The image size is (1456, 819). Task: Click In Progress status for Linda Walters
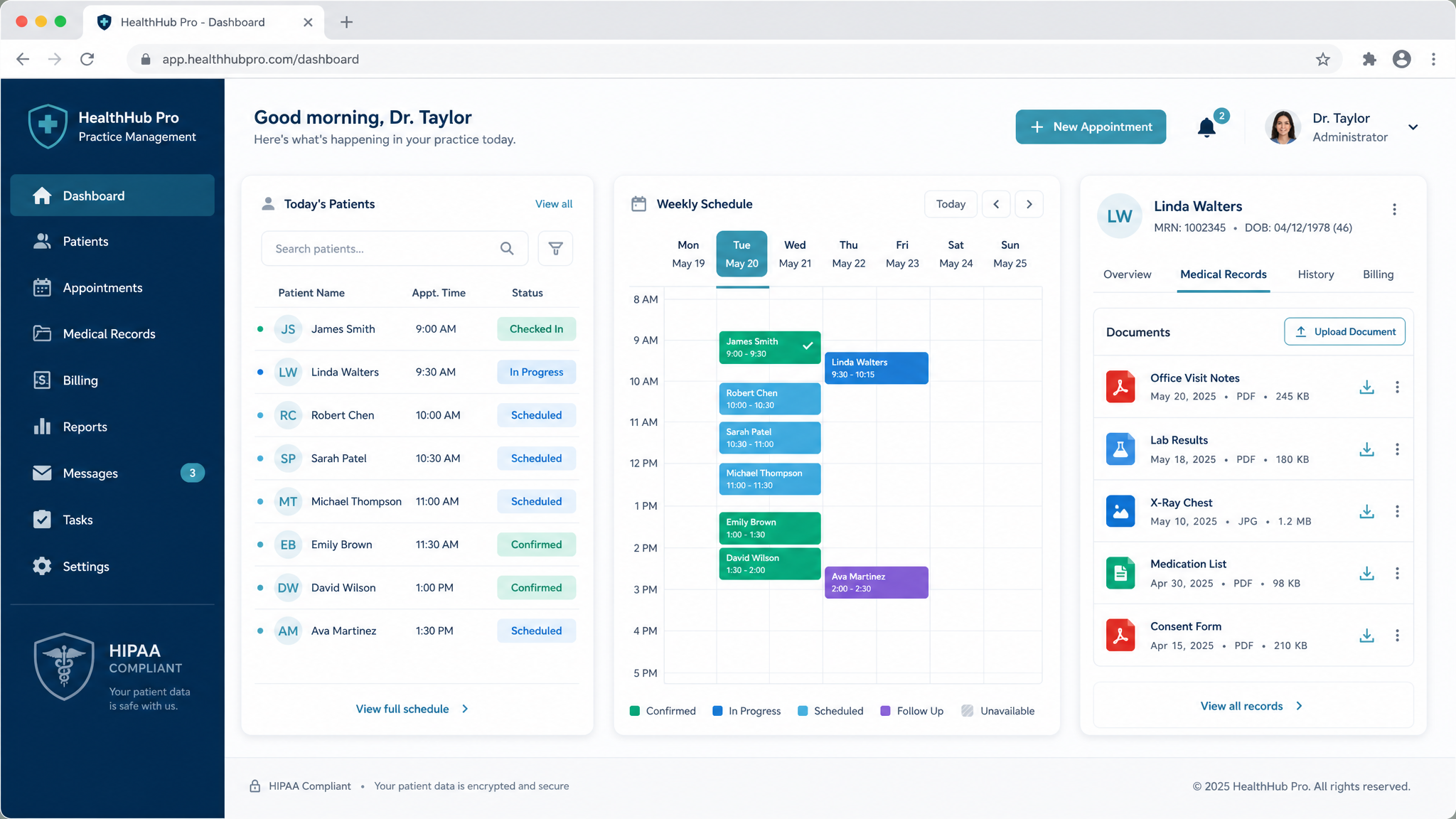(x=536, y=372)
